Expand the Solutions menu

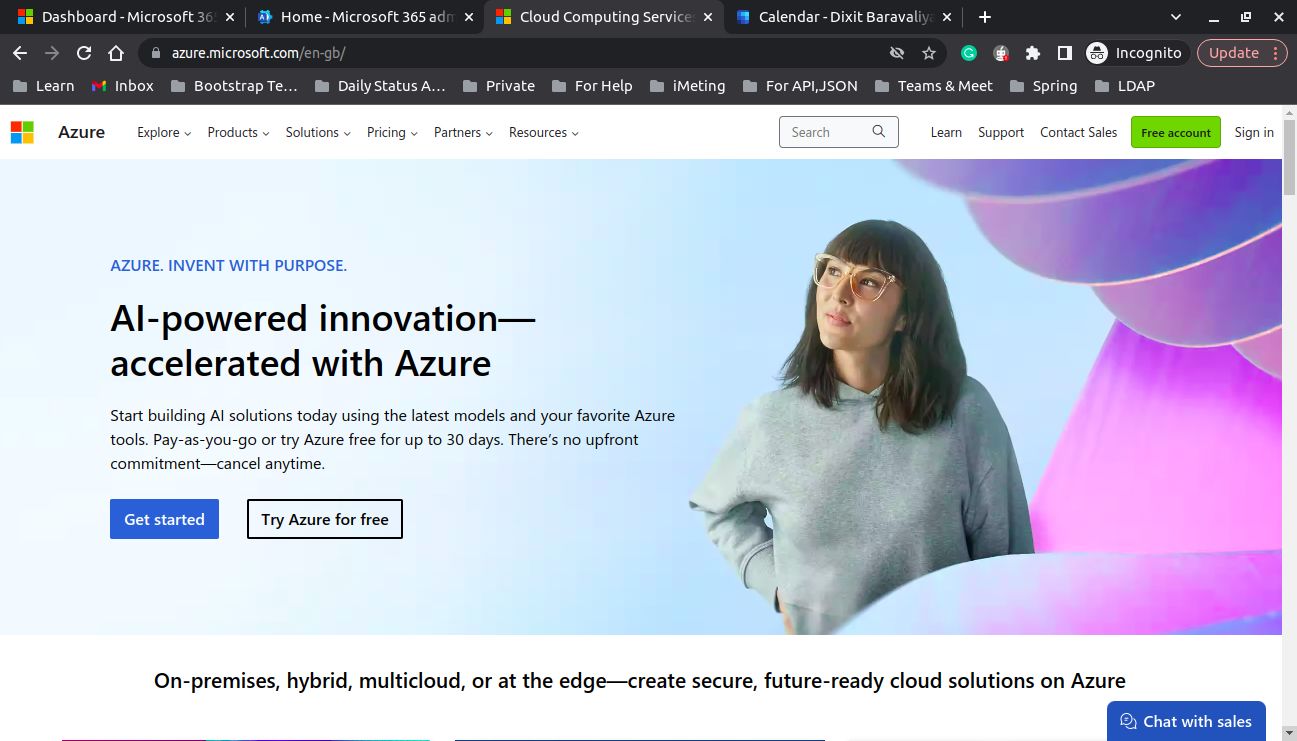coord(318,132)
